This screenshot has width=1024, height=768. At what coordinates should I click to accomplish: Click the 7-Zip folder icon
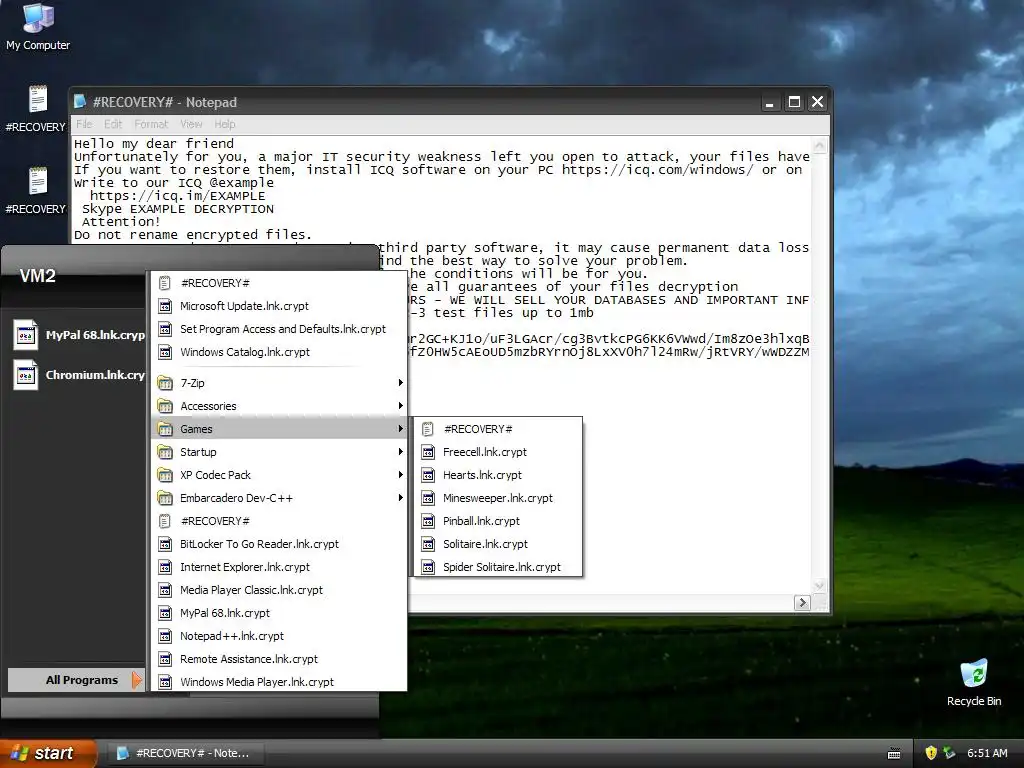click(x=165, y=383)
